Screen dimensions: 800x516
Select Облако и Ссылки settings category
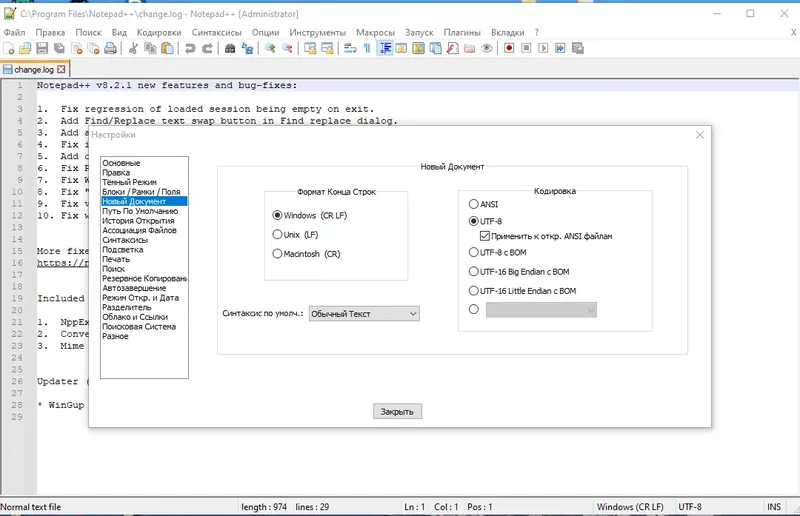tap(135, 317)
